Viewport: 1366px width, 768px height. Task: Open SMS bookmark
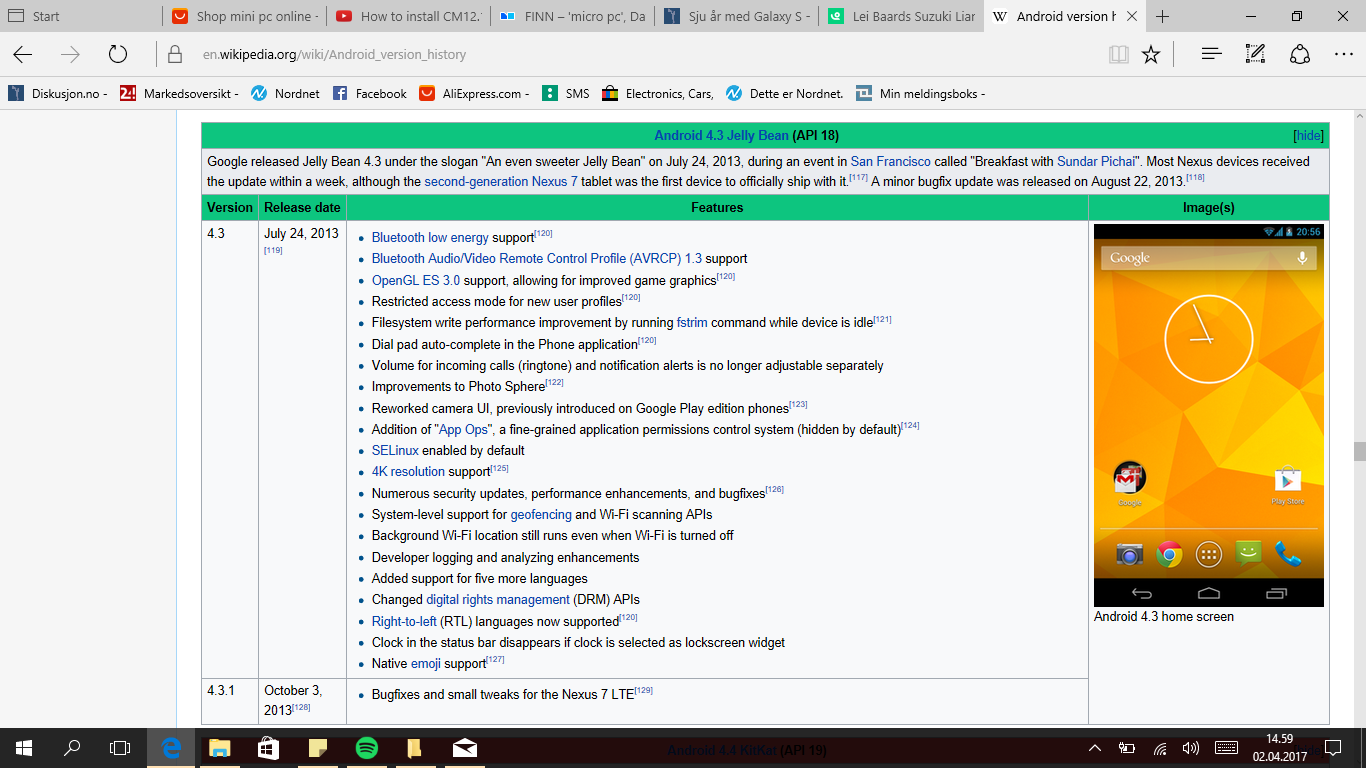tap(566, 93)
